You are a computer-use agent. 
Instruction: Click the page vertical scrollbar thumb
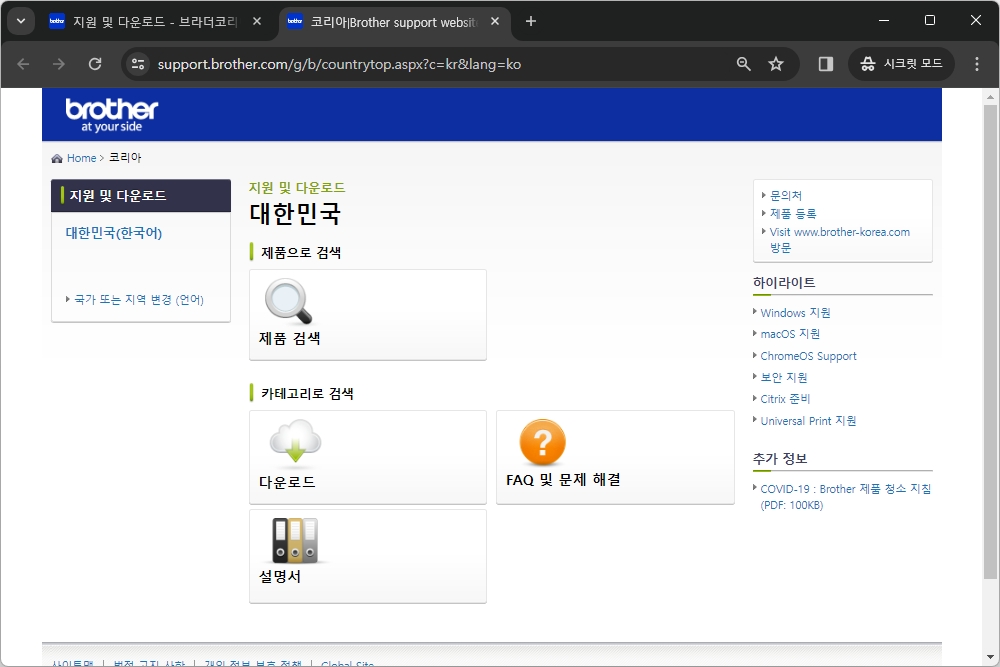pyautogui.click(x=990, y=342)
